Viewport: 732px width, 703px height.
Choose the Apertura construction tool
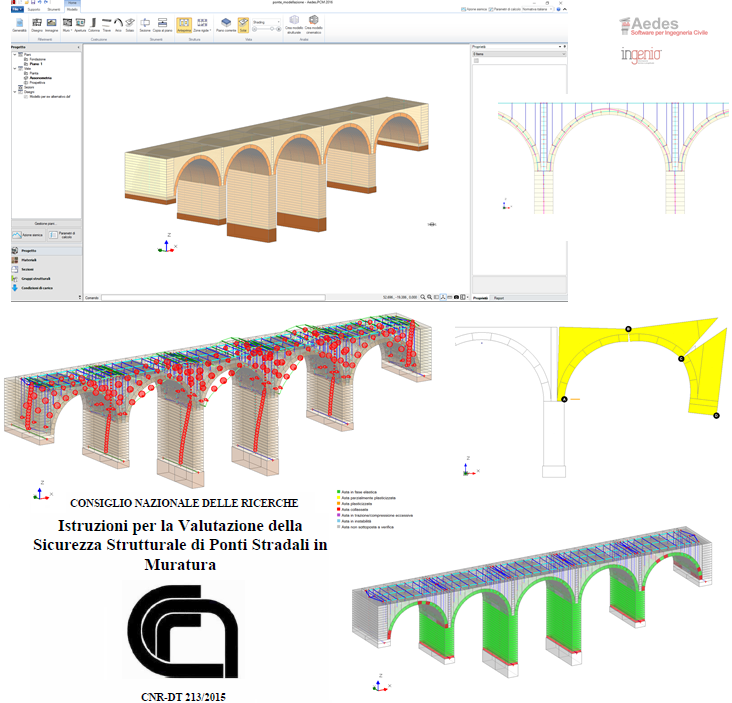pyautogui.click(x=80, y=25)
